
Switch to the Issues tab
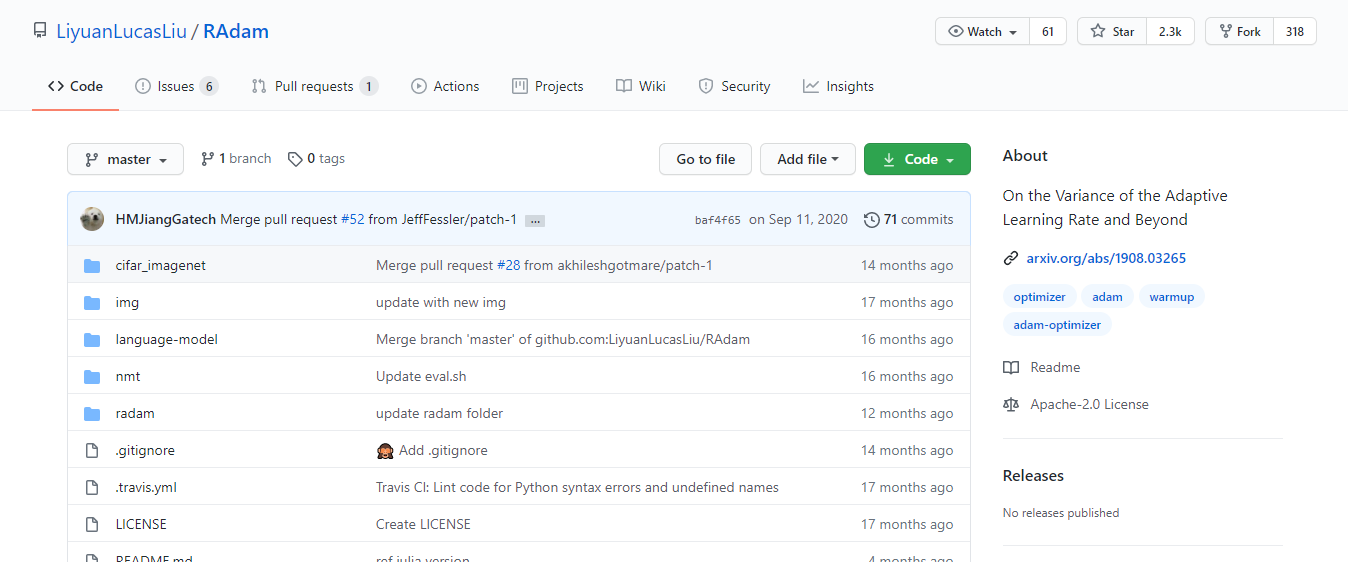[176, 86]
